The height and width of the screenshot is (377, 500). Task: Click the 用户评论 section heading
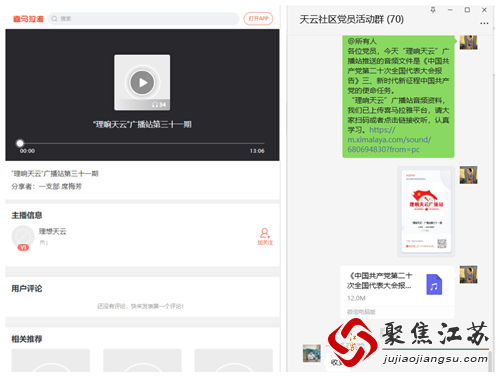click(x=27, y=289)
